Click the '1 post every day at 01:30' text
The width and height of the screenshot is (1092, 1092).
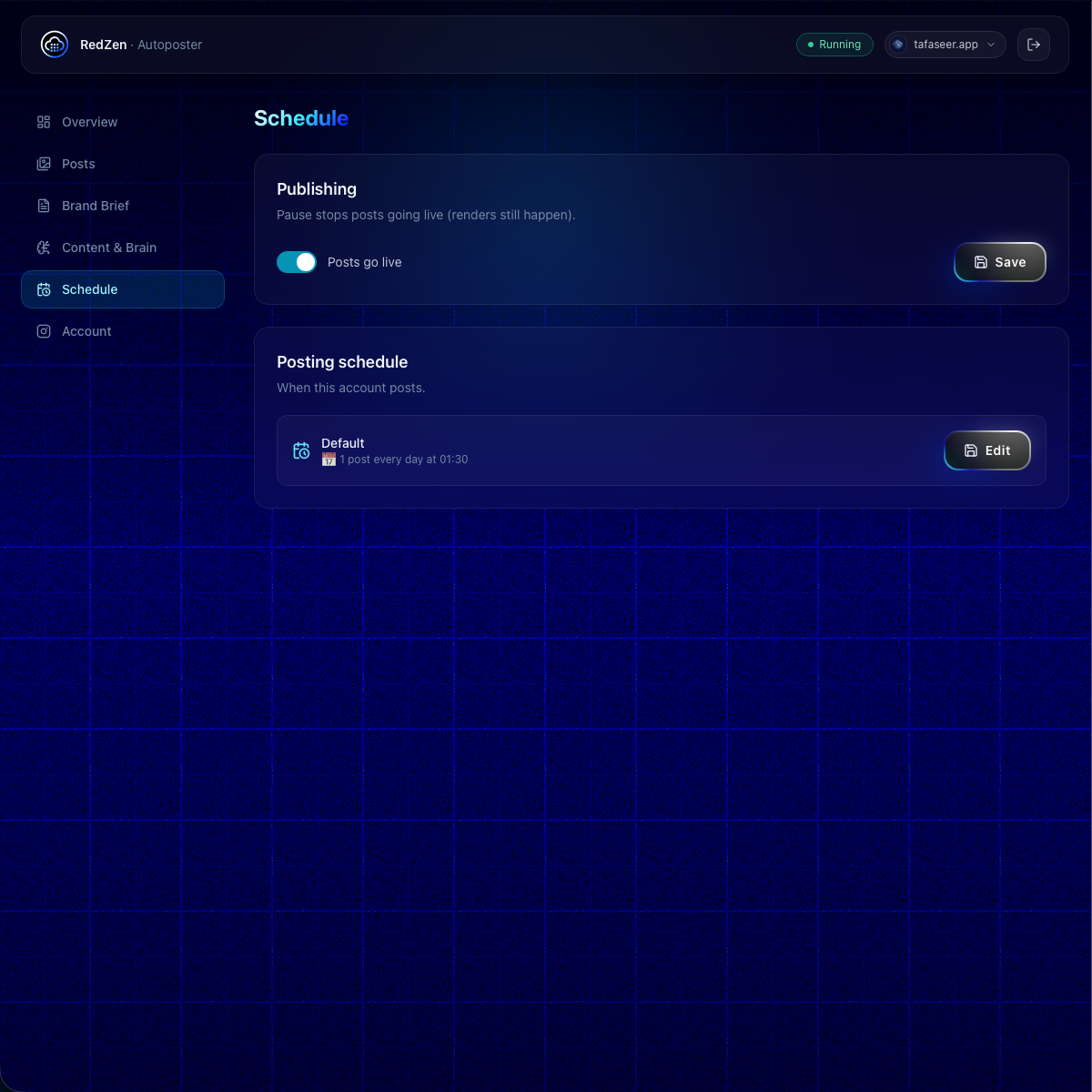tap(404, 460)
